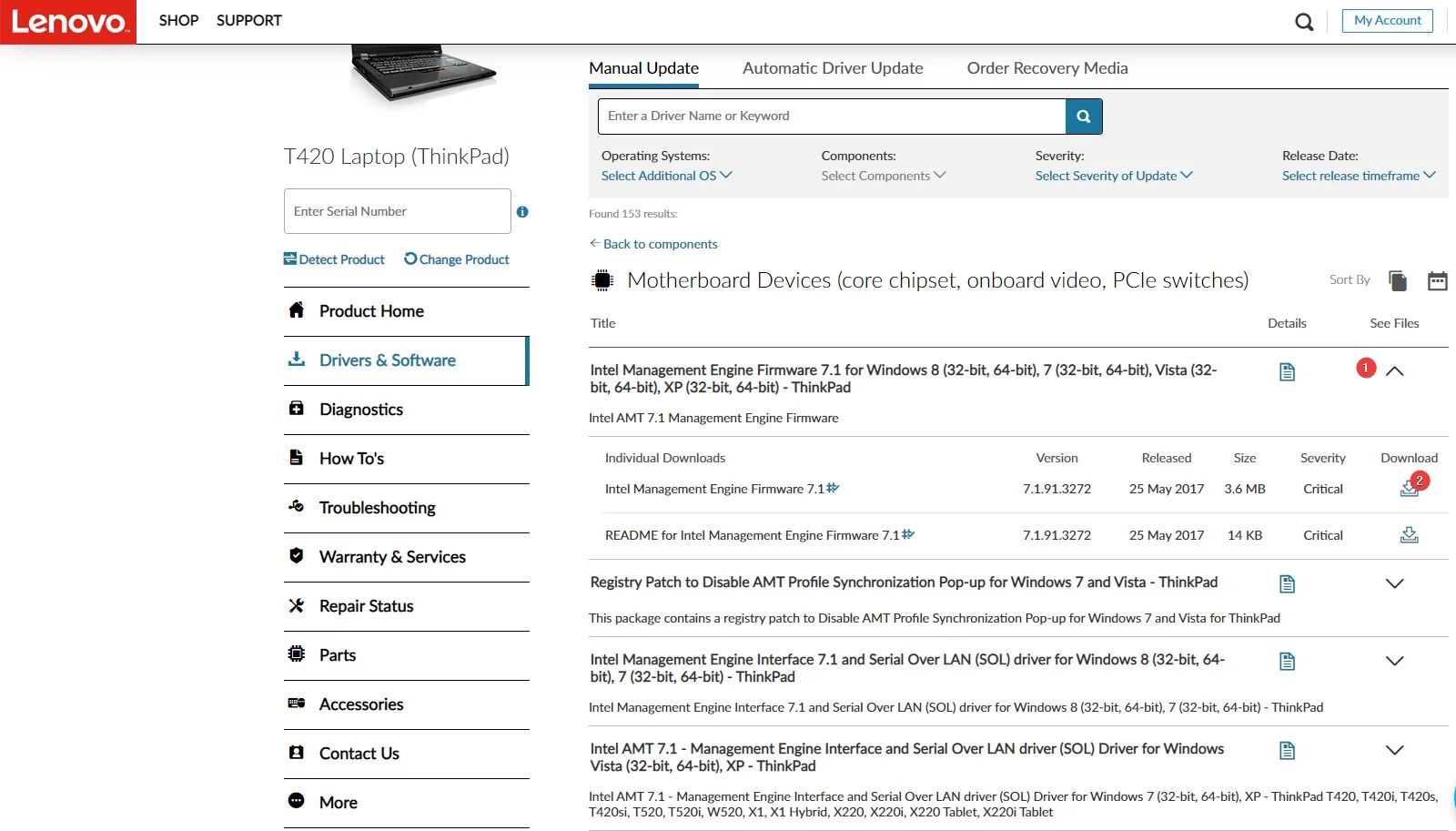Click the Accessories sidebar label
This screenshot has height=831, width=1456.
click(x=361, y=704)
